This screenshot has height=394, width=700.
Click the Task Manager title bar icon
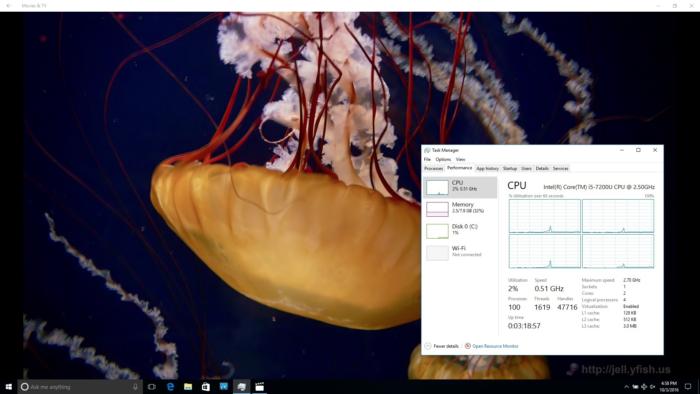[x=427, y=150]
